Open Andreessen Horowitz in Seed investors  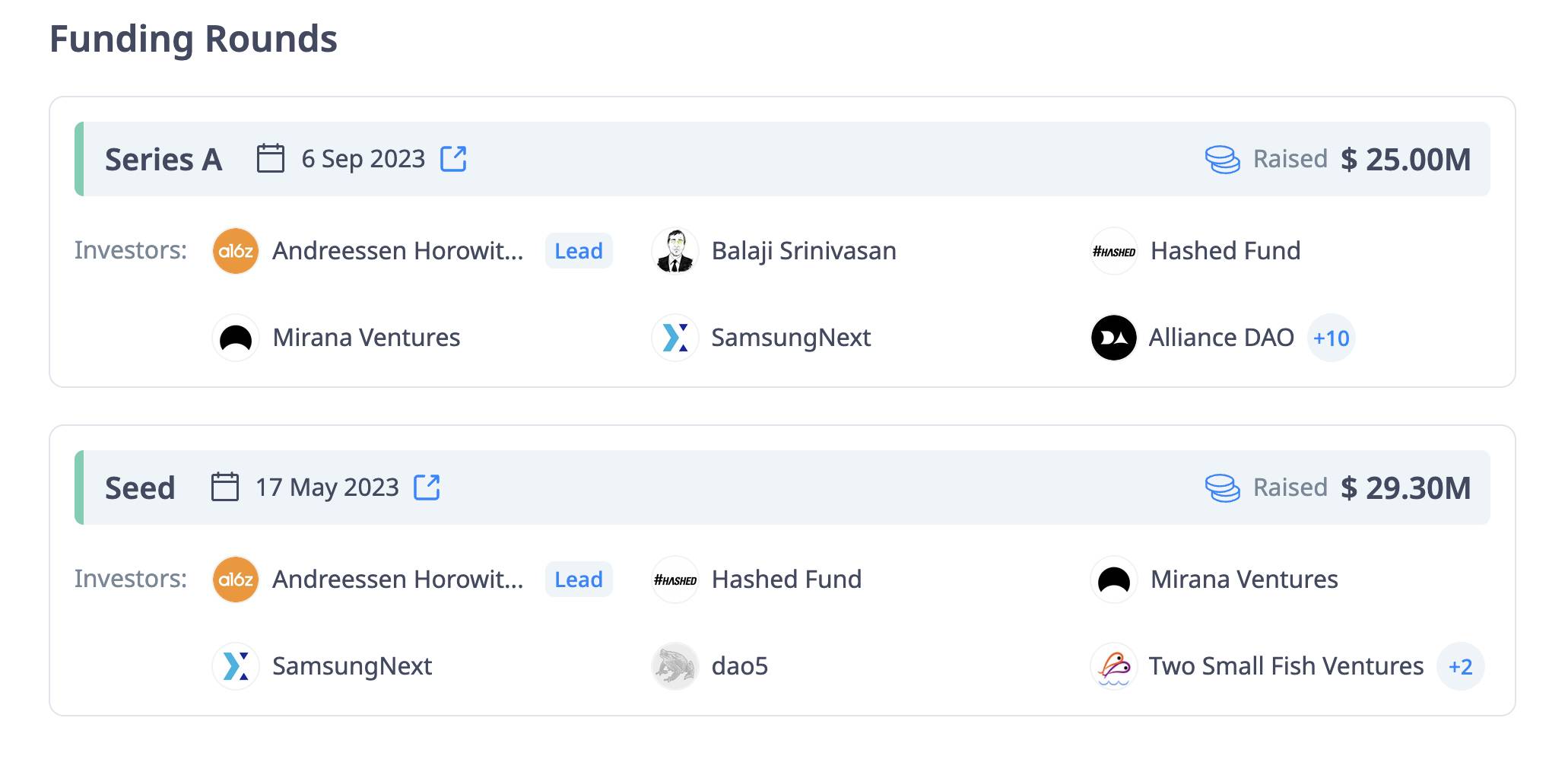click(398, 580)
